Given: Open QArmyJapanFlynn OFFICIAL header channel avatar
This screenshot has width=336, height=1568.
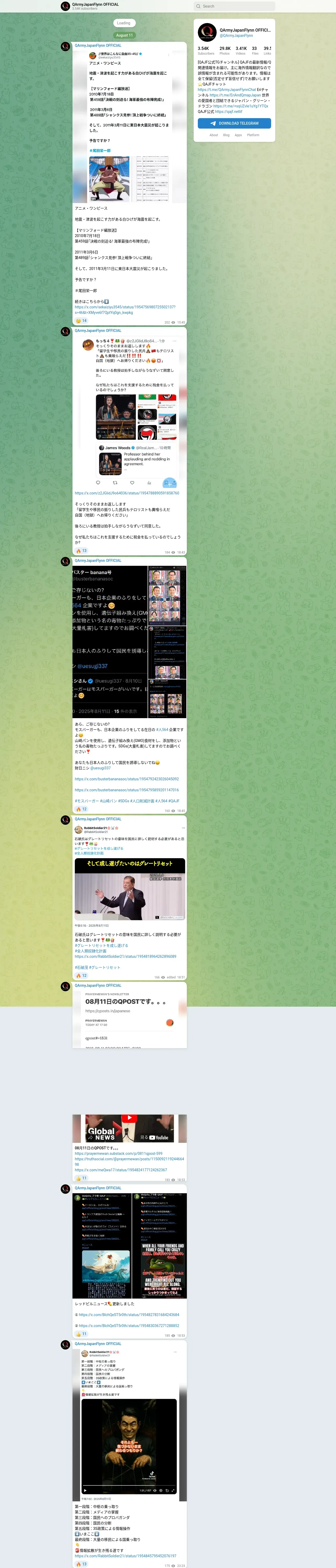Looking at the screenshot, I should tap(65, 6).
